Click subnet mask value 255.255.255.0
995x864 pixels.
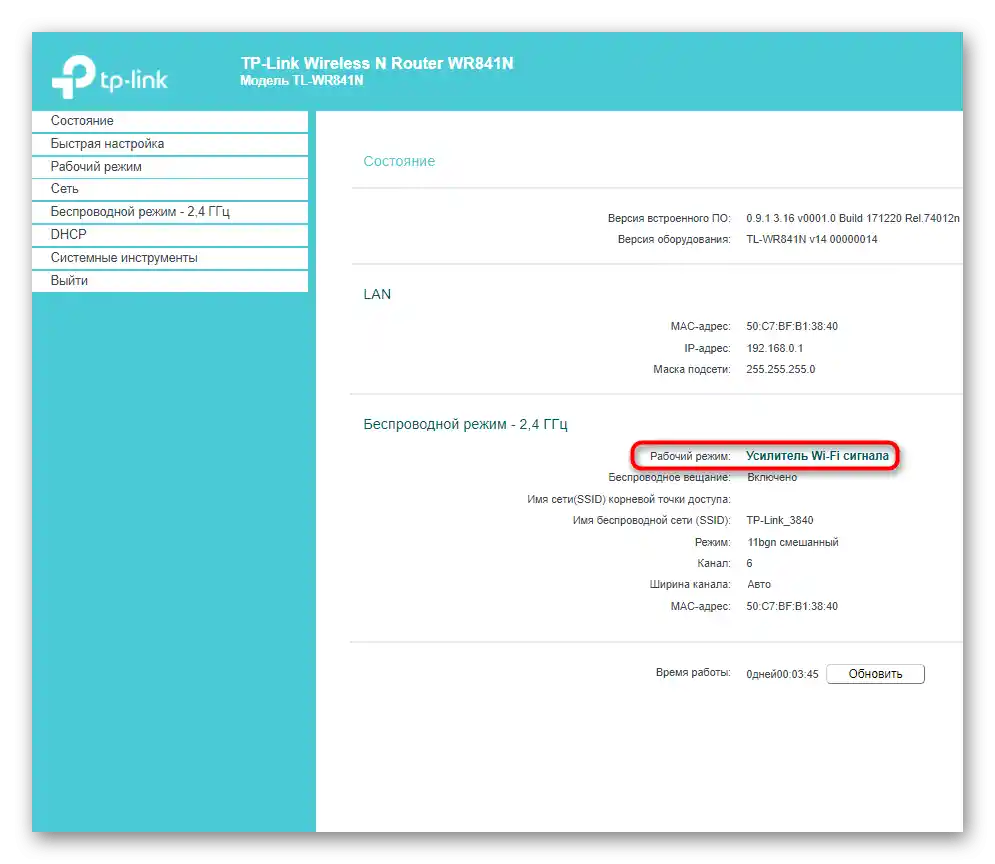coord(781,369)
